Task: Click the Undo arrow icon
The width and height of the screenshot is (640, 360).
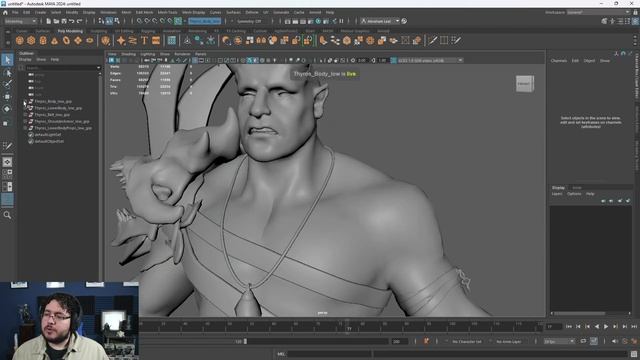Action: point(72,21)
